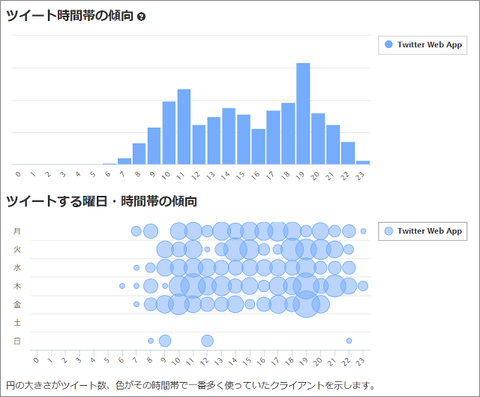Select the bar for hour 18

288,134
